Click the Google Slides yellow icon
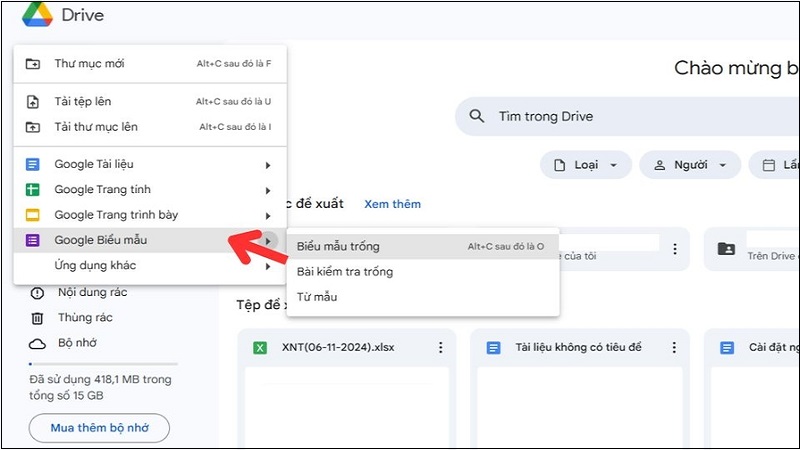 pos(33,215)
